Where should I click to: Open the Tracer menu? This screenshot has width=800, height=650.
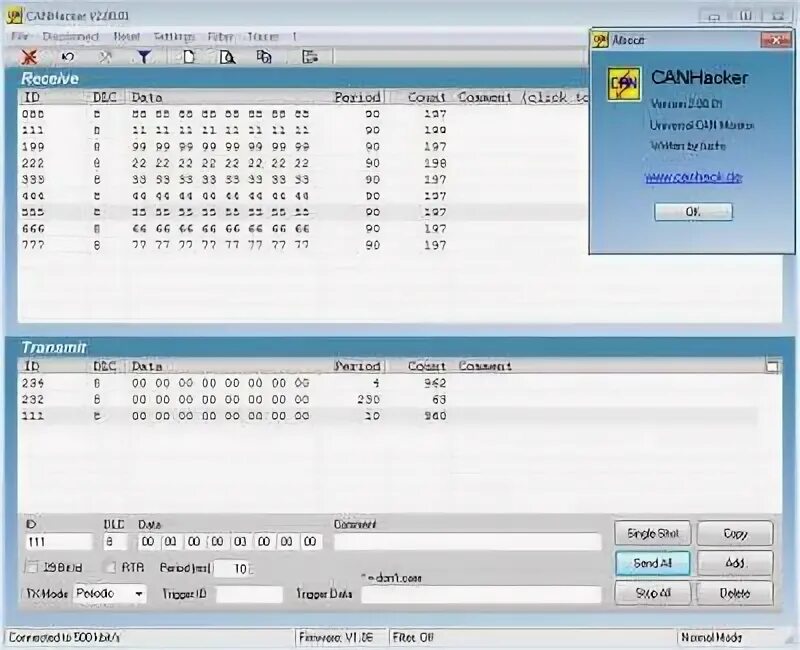[263, 37]
